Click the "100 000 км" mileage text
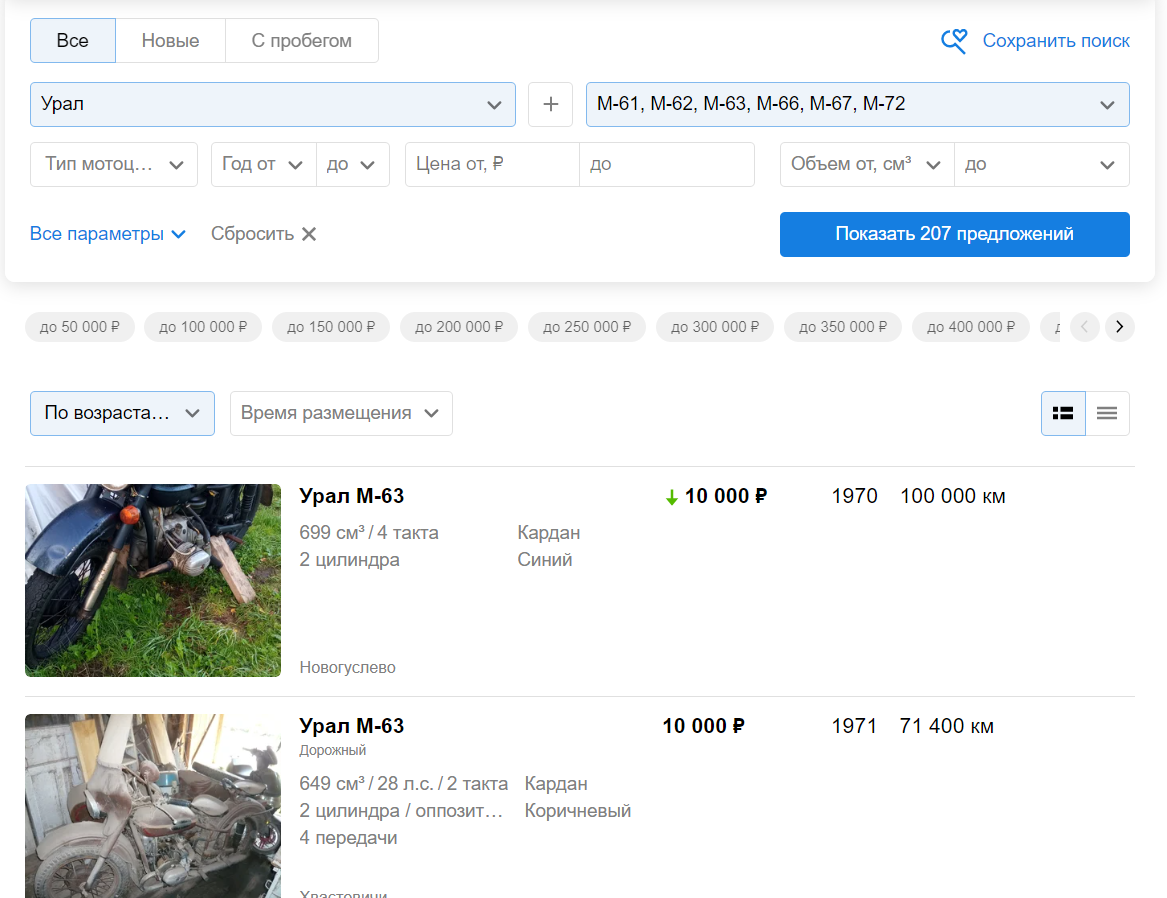The height and width of the screenshot is (898, 1167). 953,496
